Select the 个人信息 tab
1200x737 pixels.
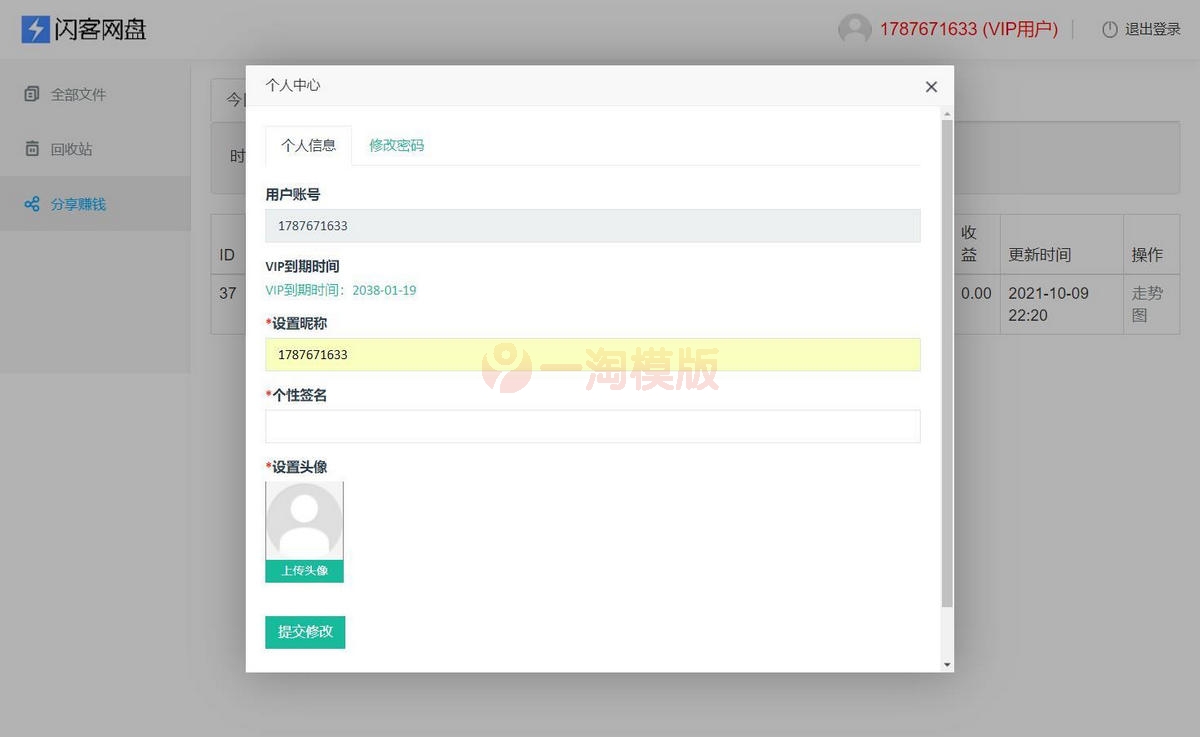[308, 144]
